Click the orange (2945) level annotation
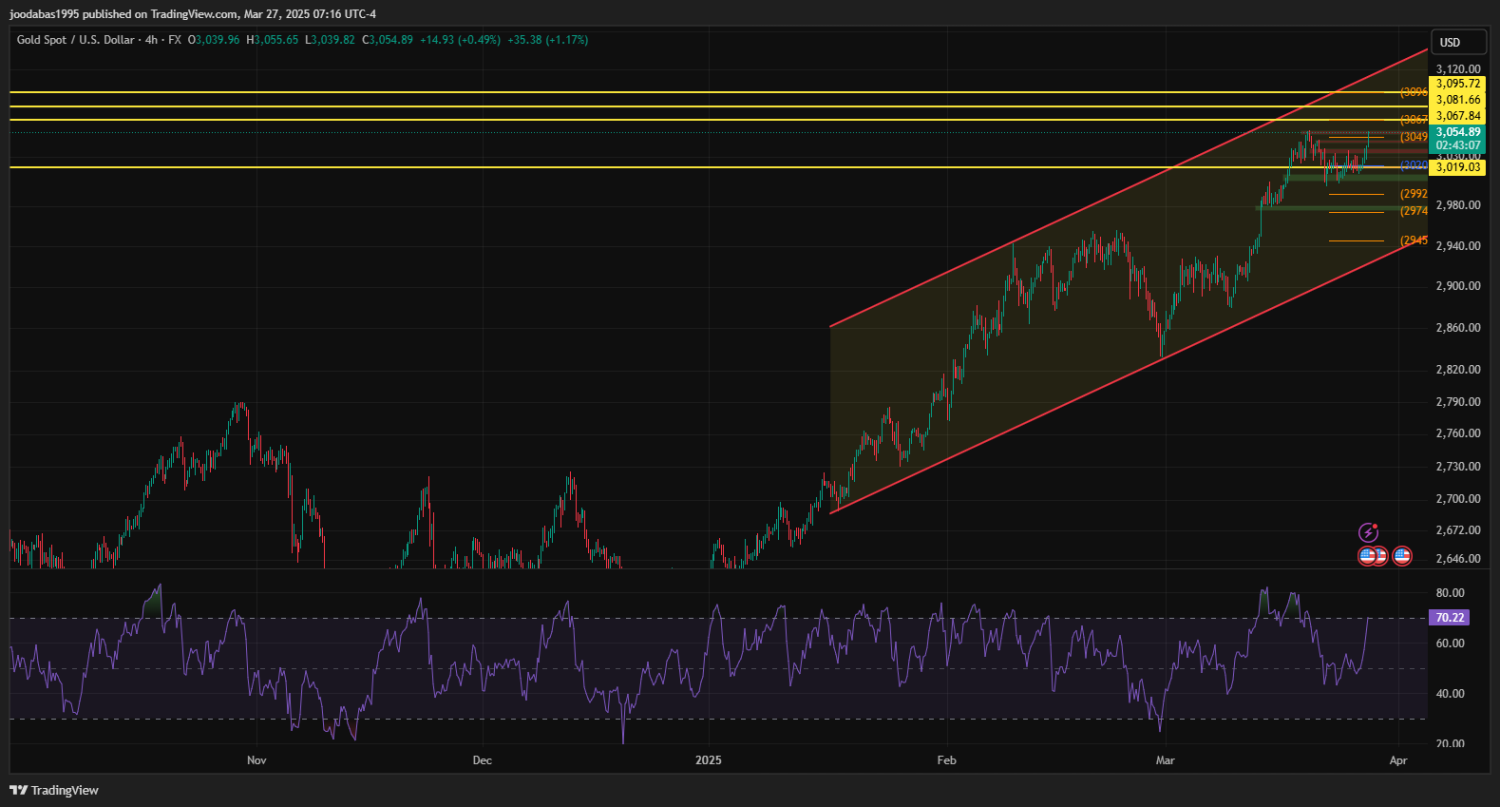This screenshot has height=807, width=1500. [1413, 241]
